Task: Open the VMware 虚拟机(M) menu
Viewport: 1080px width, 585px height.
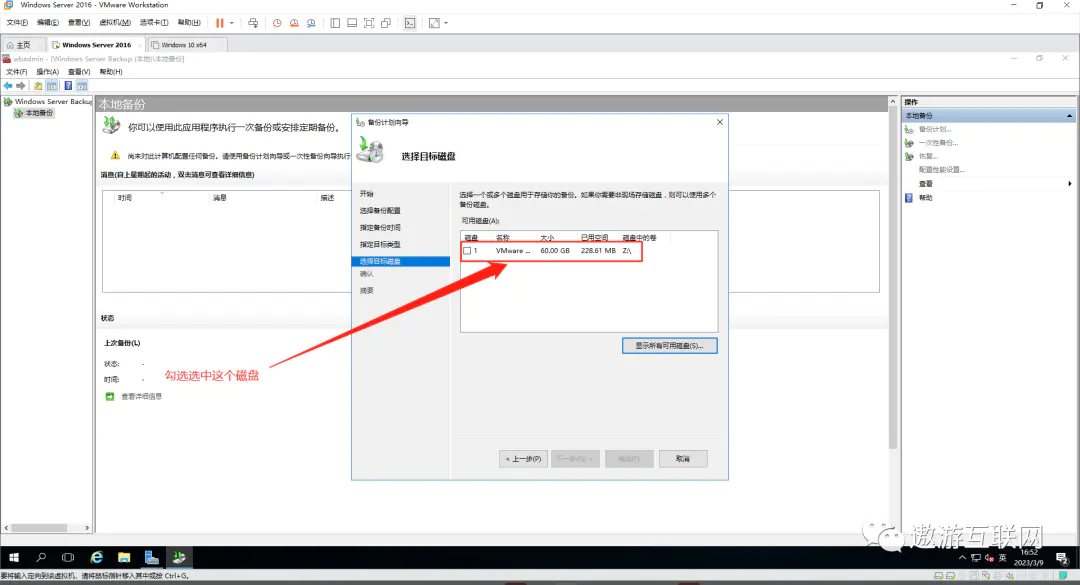Action: [x=115, y=23]
